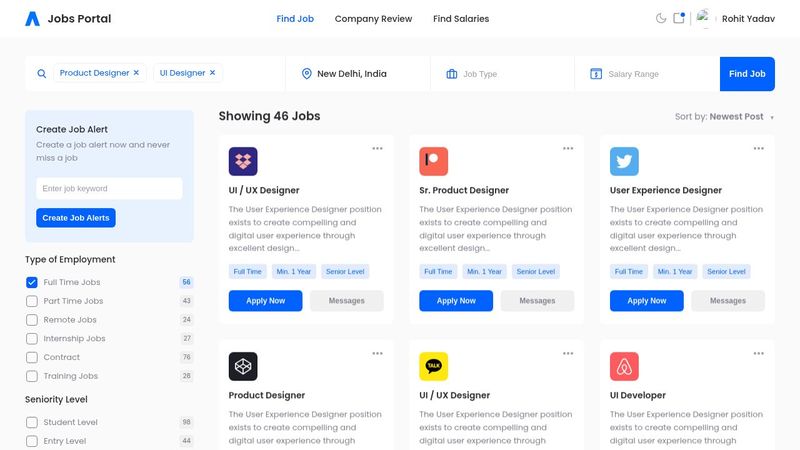
Task: Click the blue Find Job button
Action: point(747,74)
